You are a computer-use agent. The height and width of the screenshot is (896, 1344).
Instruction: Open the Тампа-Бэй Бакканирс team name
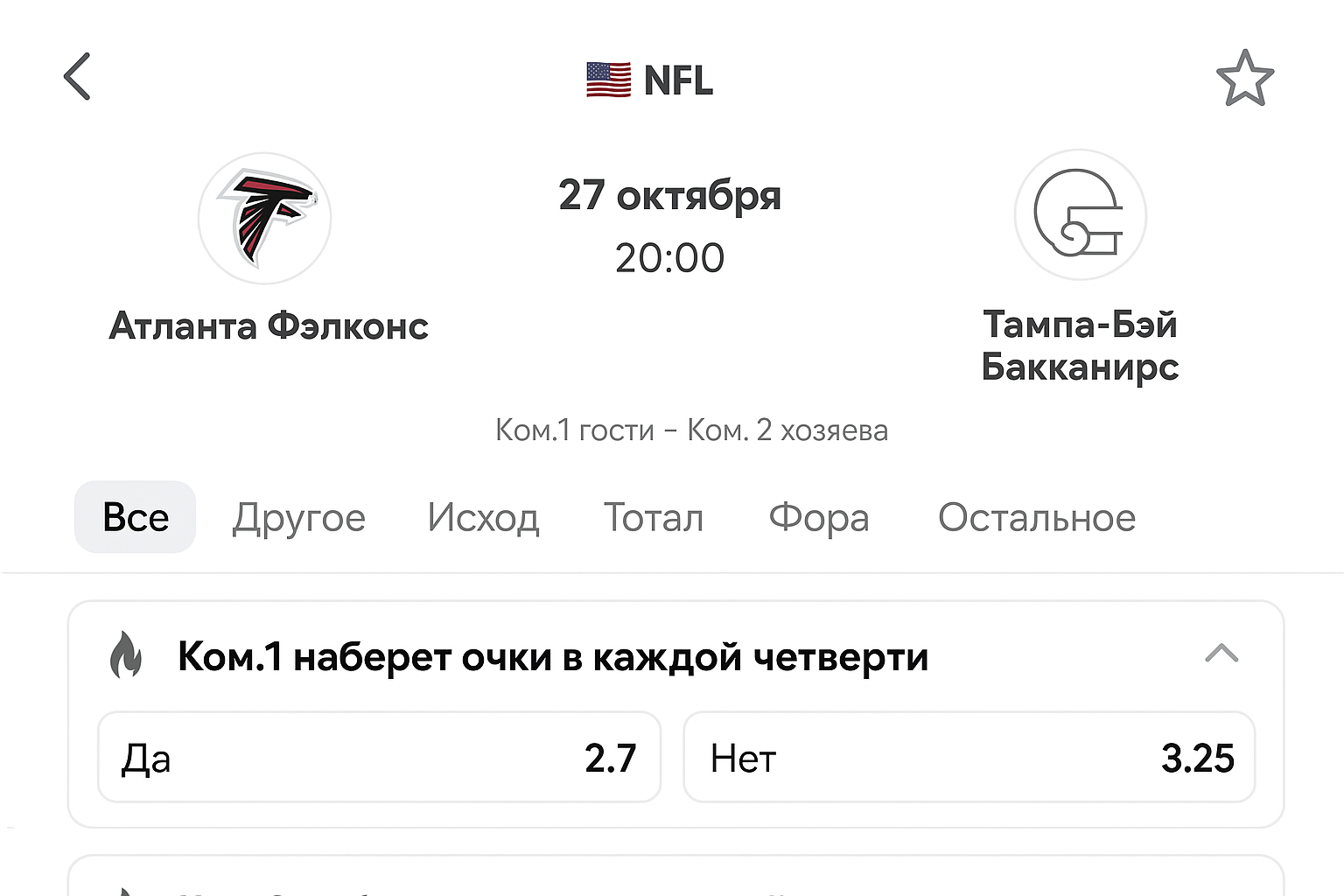1080,346
